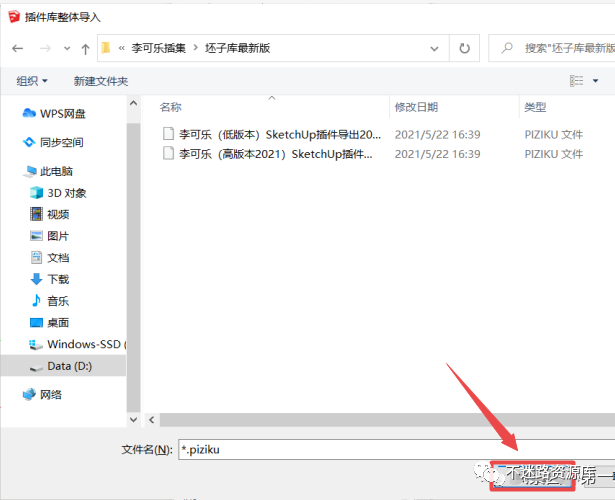Select 此电脑 in navigation pane

tap(48, 171)
